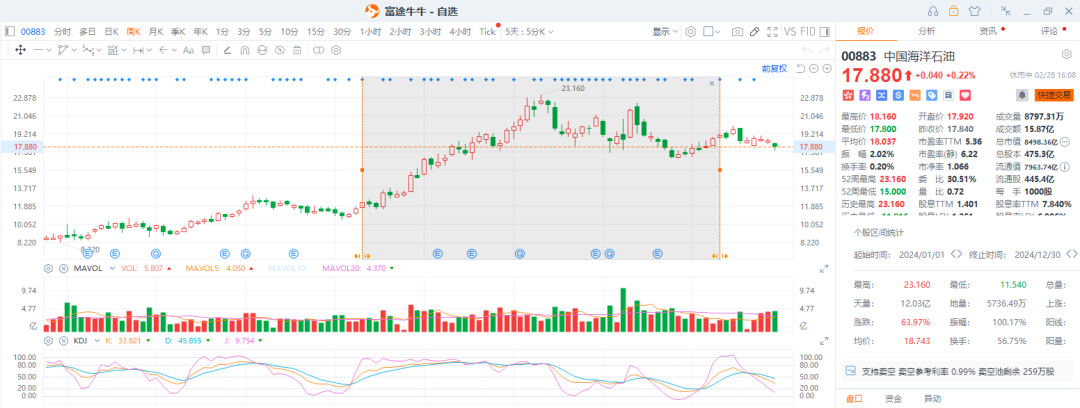The height and width of the screenshot is (408, 1080).
Task: Open the chart layout square dropdown
Action: [x=712, y=31]
